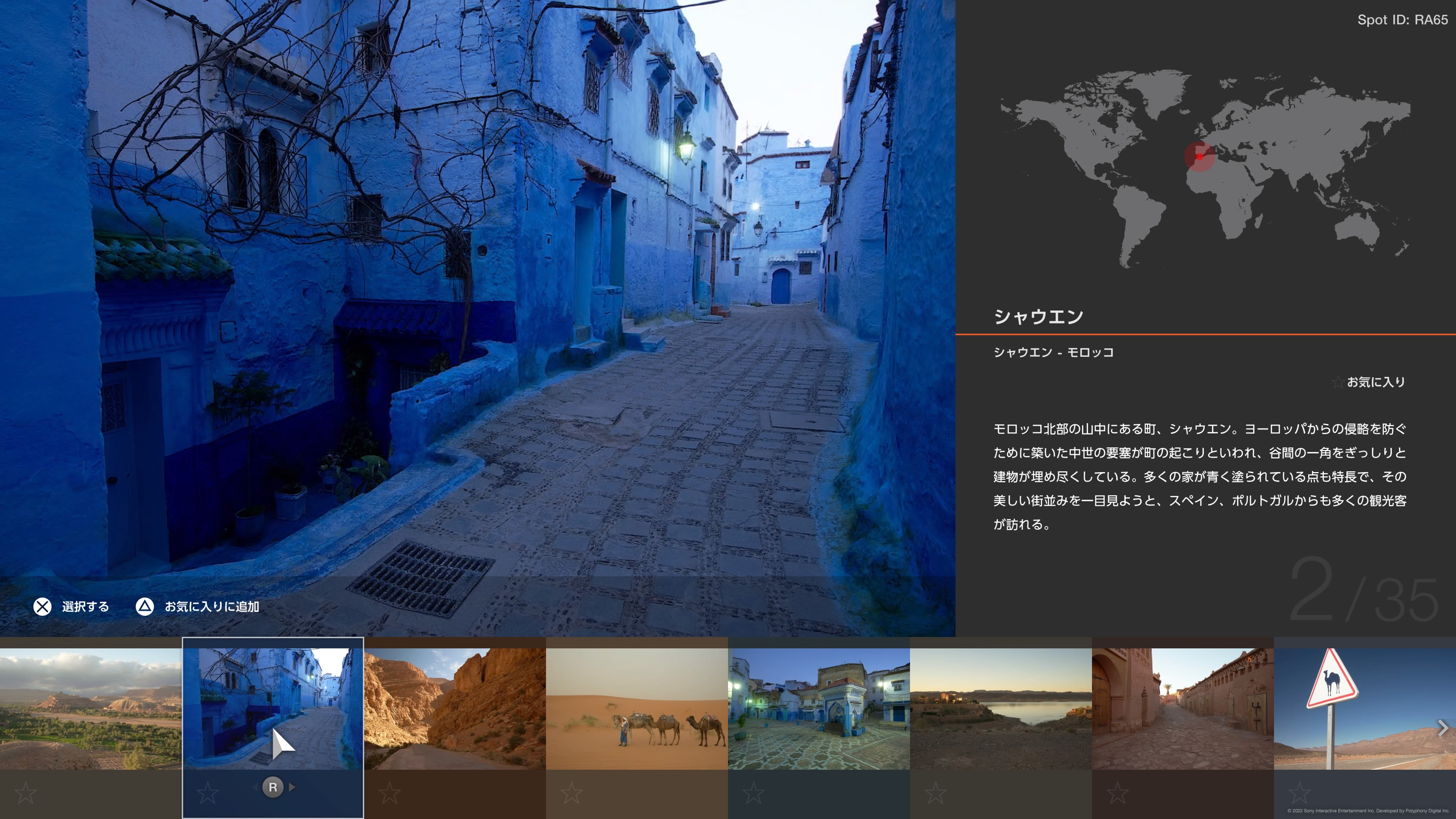Click the R stick indicator icon
Screen dimensions: 1456x819
pyautogui.click(x=273, y=787)
